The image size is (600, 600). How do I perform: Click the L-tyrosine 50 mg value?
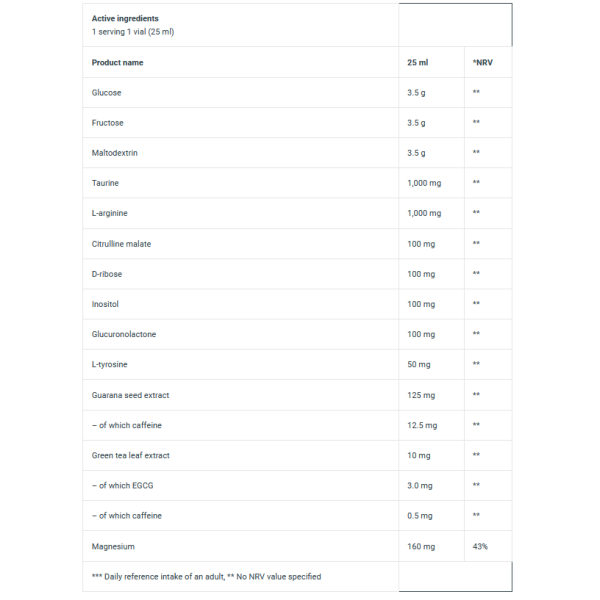click(419, 364)
